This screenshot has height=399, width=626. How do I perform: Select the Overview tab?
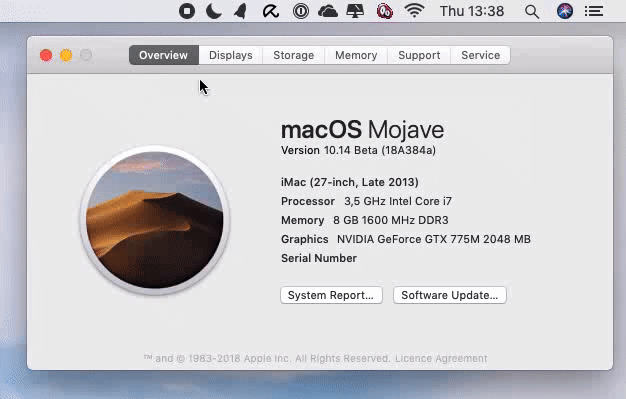click(x=164, y=55)
